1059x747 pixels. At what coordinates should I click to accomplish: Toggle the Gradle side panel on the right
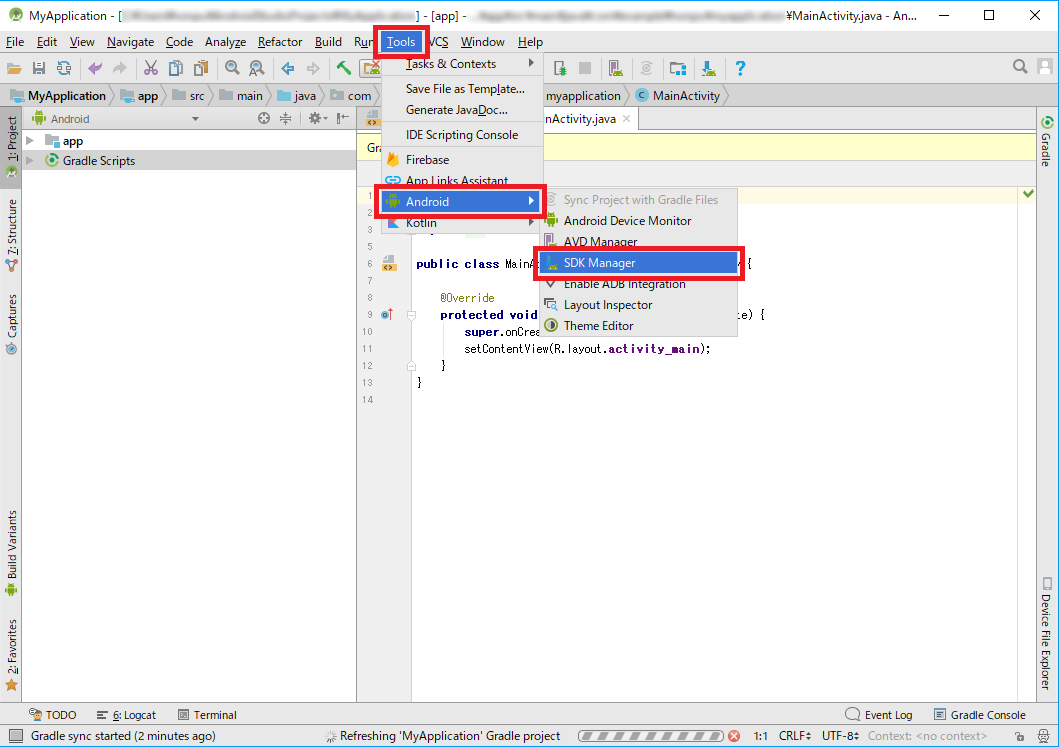coord(1046,142)
